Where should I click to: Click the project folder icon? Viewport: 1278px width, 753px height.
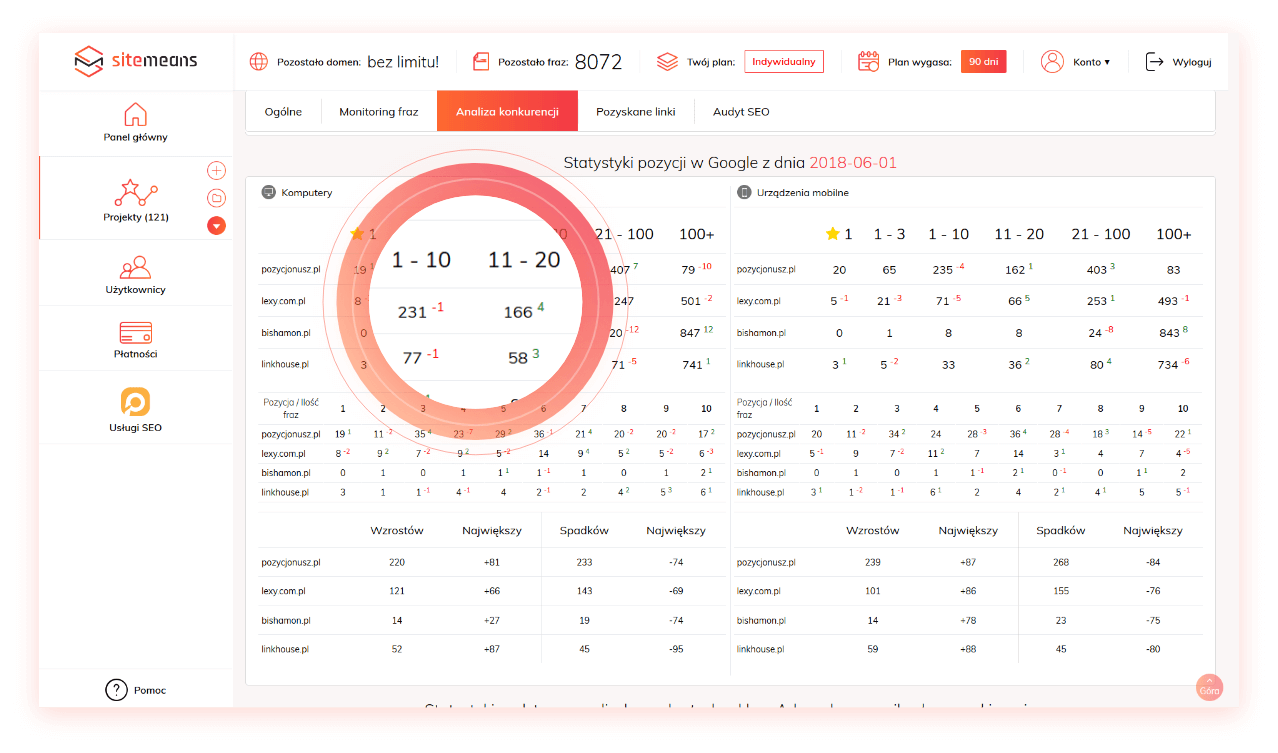216,198
